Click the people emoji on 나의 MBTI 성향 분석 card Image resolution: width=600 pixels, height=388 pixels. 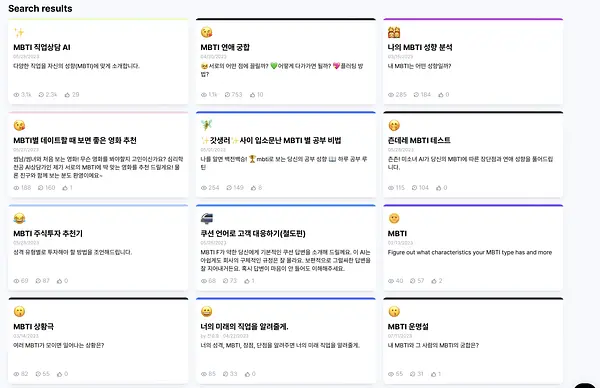pyautogui.click(x=394, y=33)
